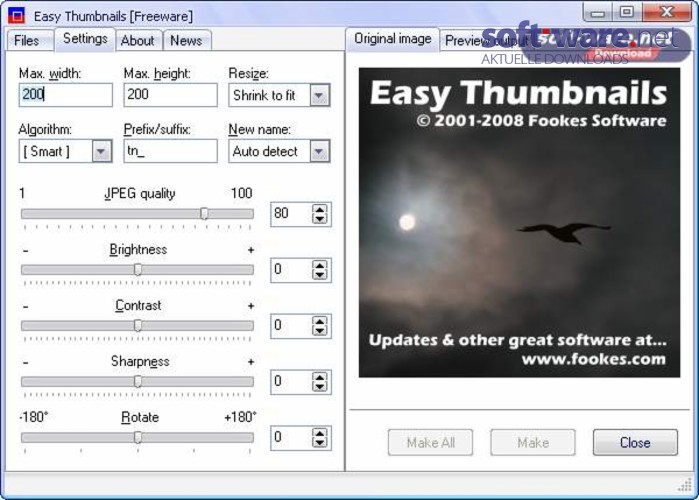Image resolution: width=699 pixels, height=500 pixels.
Task: Expand the Algorithm dropdown arrow
Action: click(x=101, y=151)
